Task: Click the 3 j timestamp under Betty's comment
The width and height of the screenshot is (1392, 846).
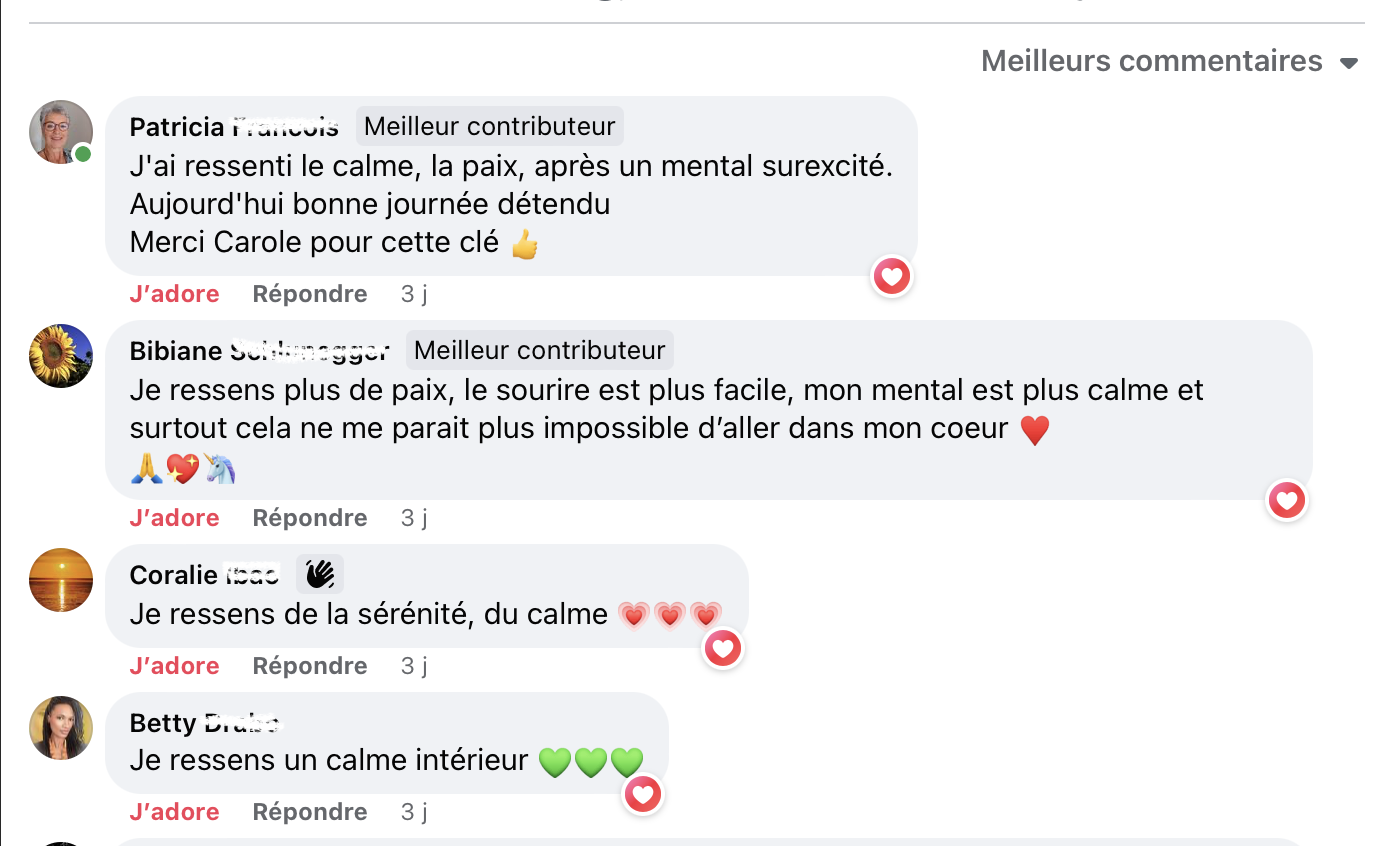Action: (x=414, y=812)
